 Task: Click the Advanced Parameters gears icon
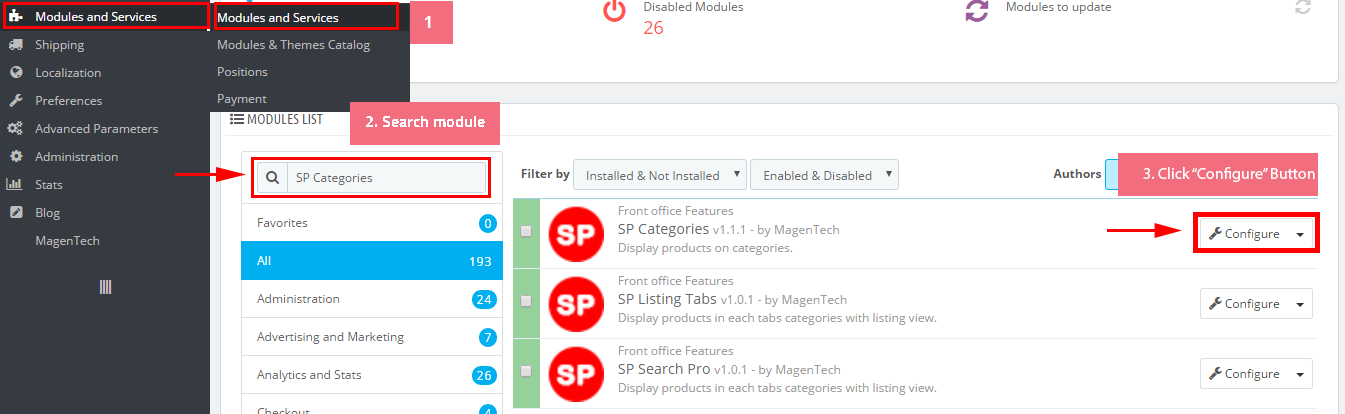15,129
